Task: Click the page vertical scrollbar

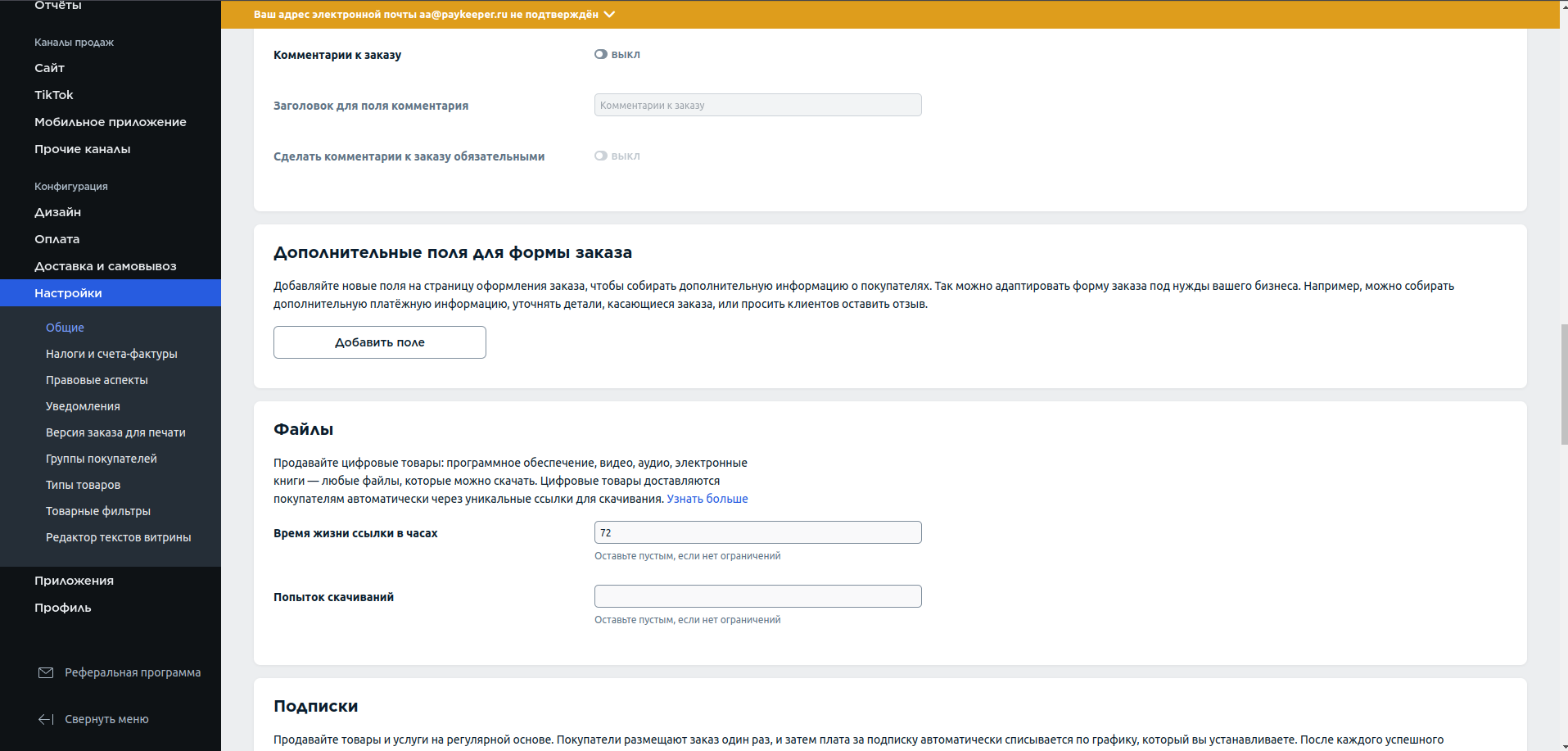Action: pos(1564,385)
